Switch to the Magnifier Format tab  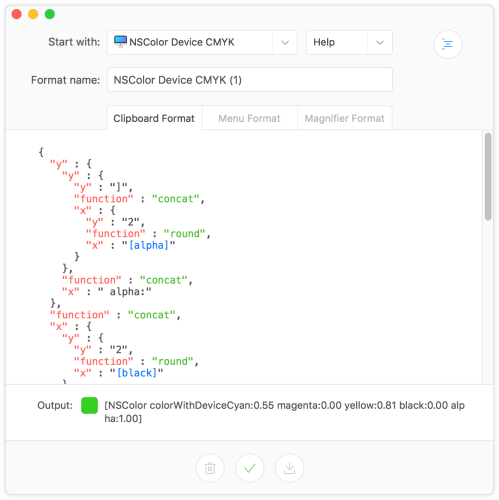[344, 118]
